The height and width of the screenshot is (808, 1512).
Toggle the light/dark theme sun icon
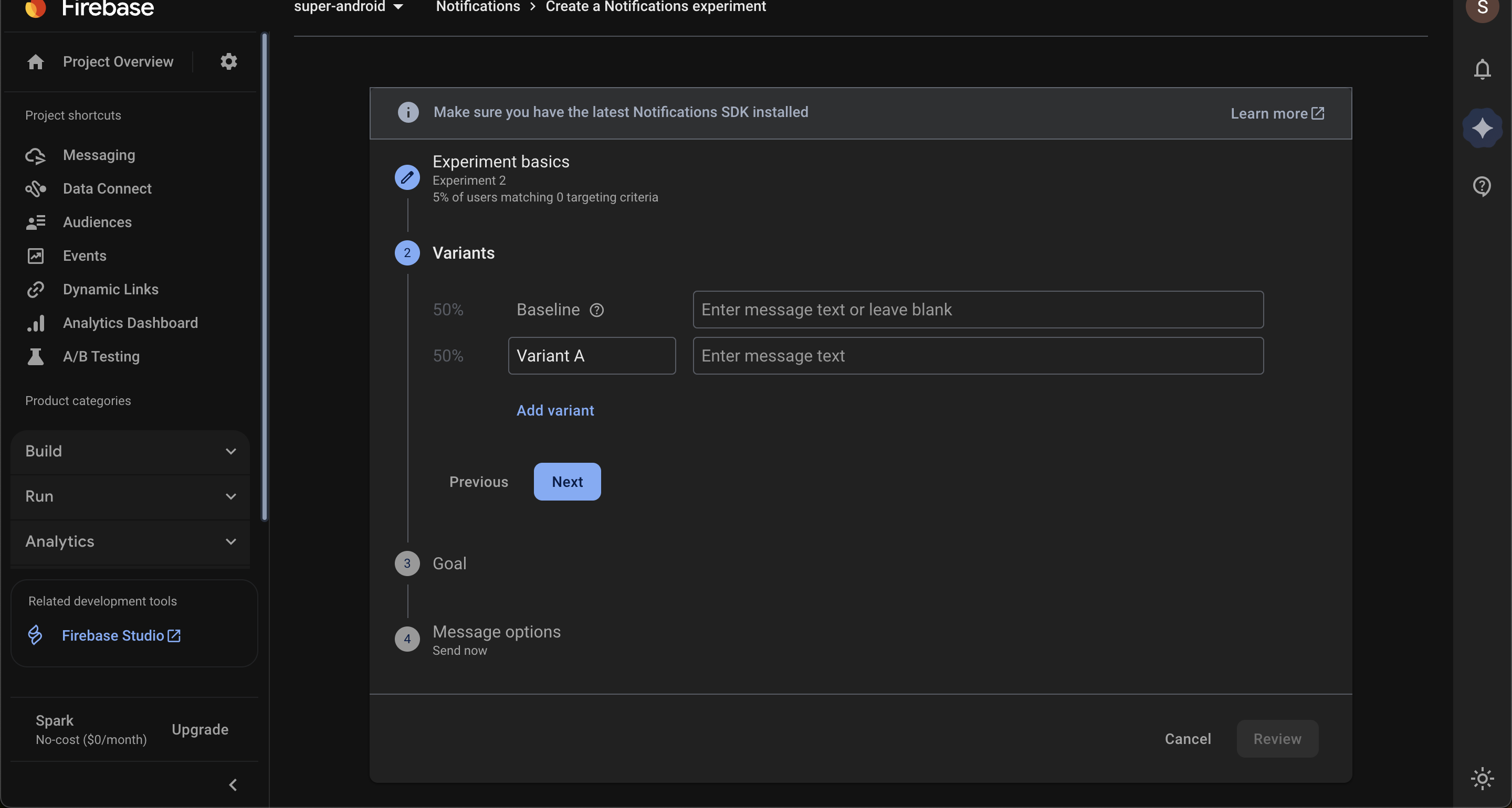pos(1482,779)
